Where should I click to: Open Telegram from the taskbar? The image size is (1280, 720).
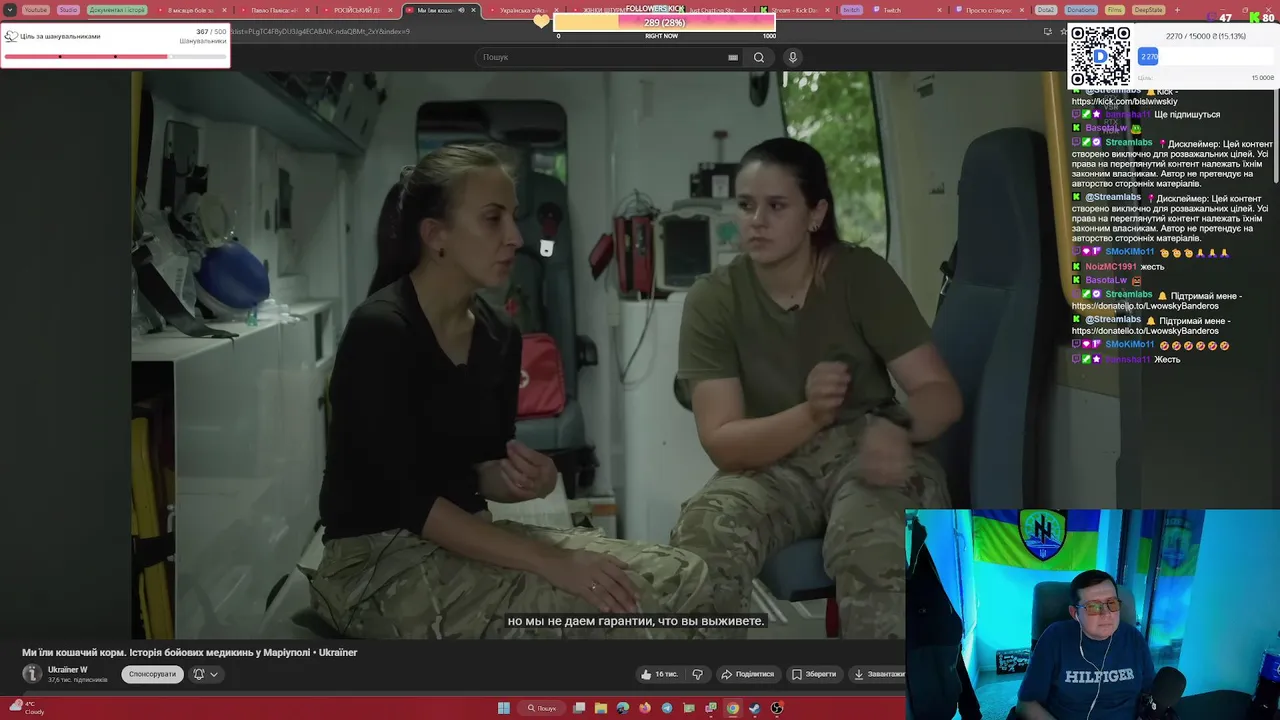667,708
